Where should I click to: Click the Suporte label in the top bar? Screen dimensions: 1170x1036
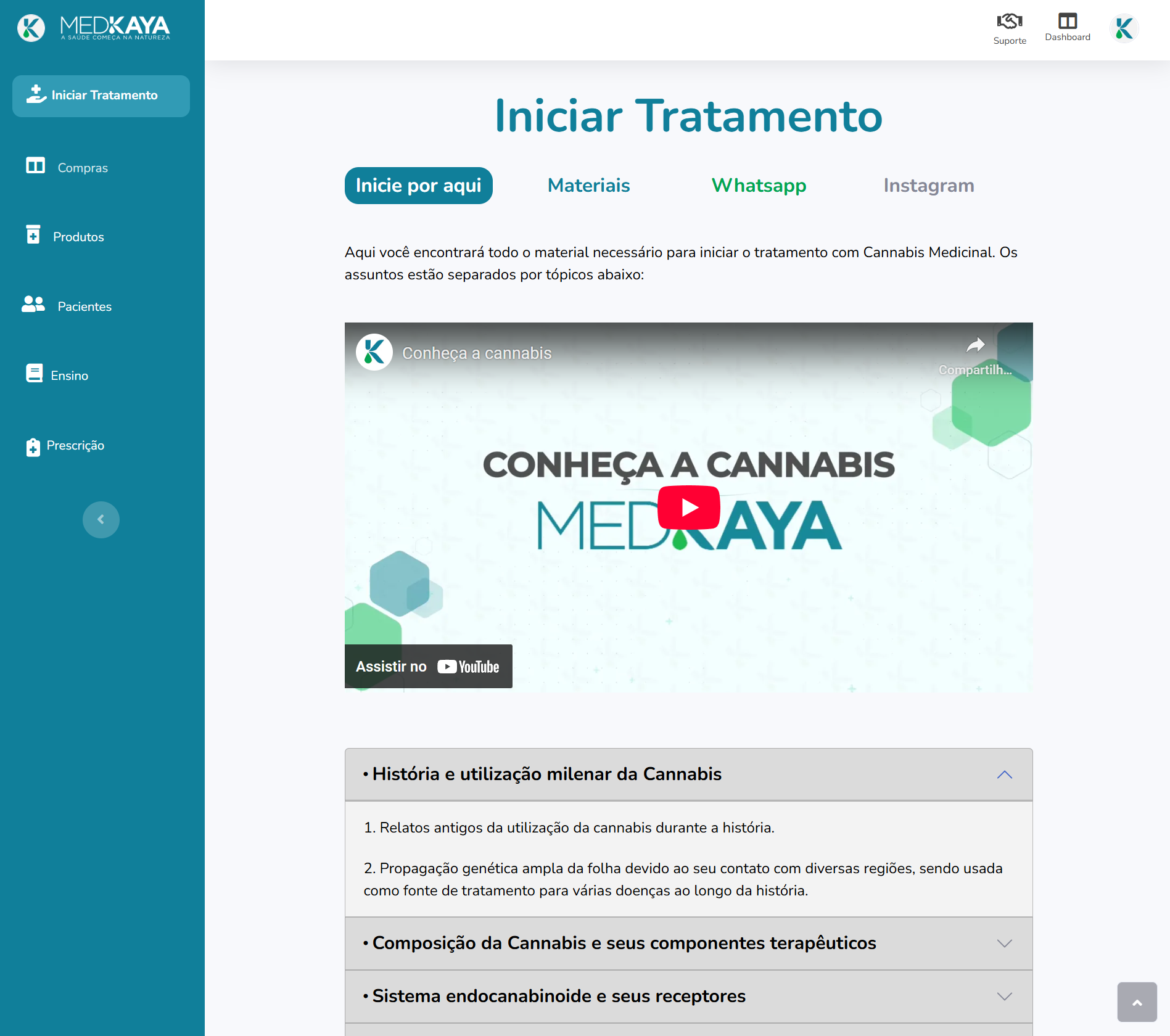1010,41
